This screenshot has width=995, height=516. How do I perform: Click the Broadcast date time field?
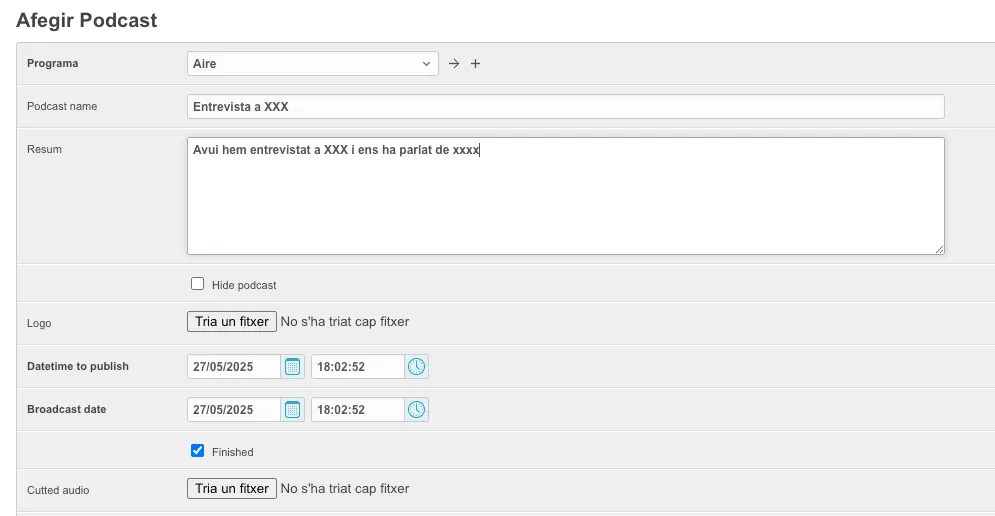[x=357, y=410]
